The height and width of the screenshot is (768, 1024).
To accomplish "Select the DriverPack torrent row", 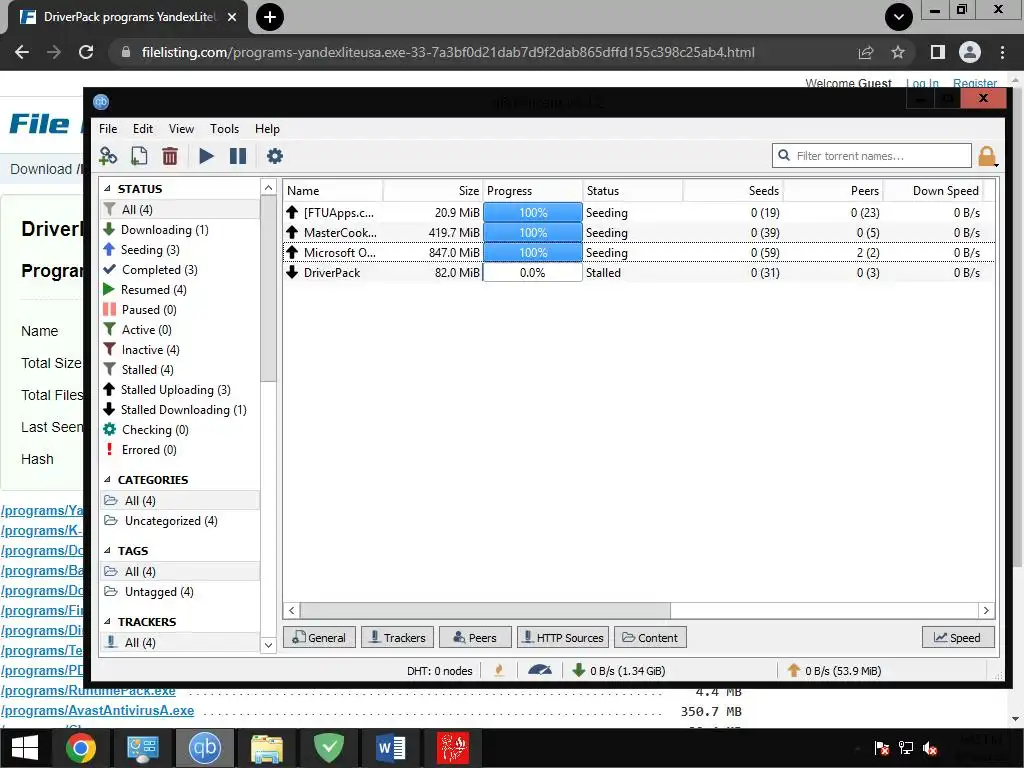I will coord(639,273).
